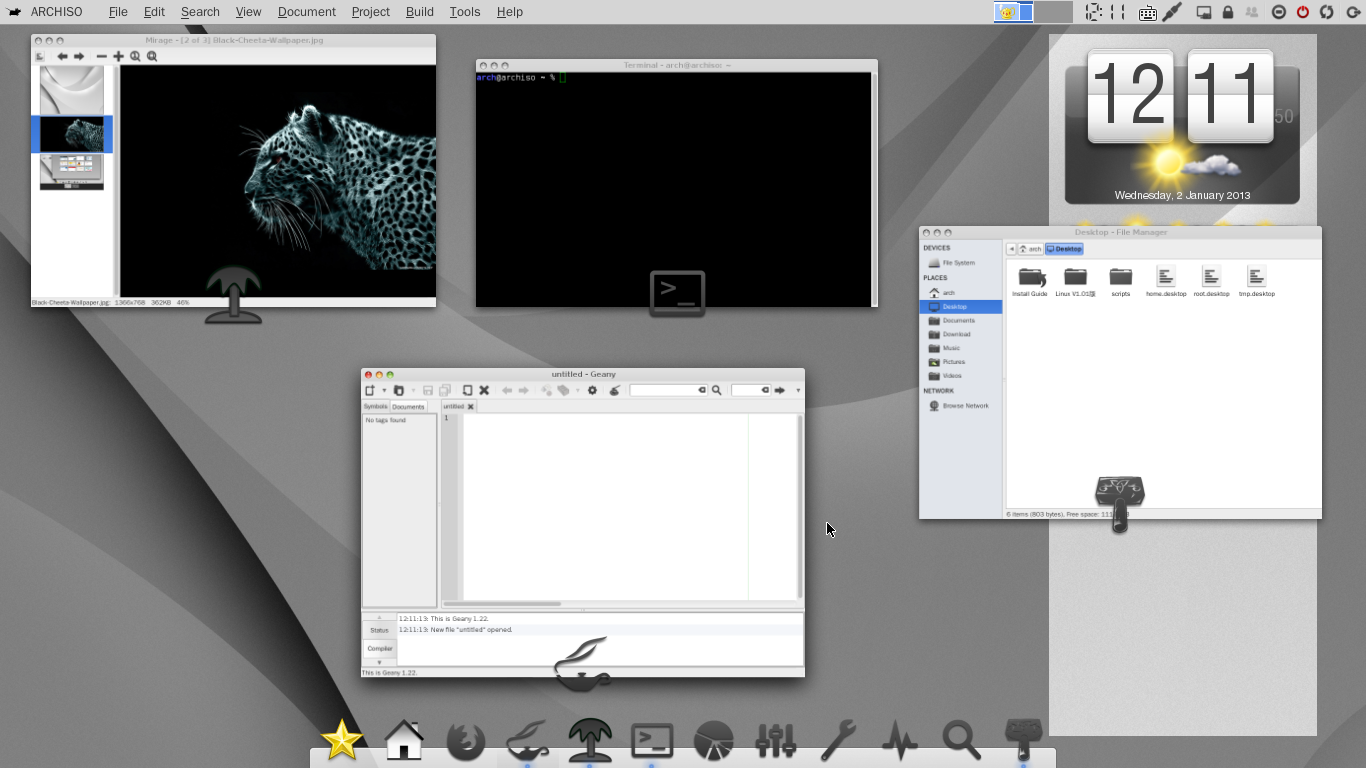Viewport: 1366px width, 768px height.
Task: Open the Build menu
Action: coord(420,12)
